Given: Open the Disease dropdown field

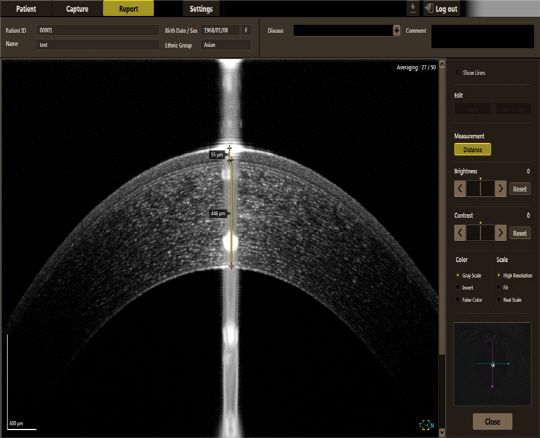Looking at the screenshot, I should (343, 31).
